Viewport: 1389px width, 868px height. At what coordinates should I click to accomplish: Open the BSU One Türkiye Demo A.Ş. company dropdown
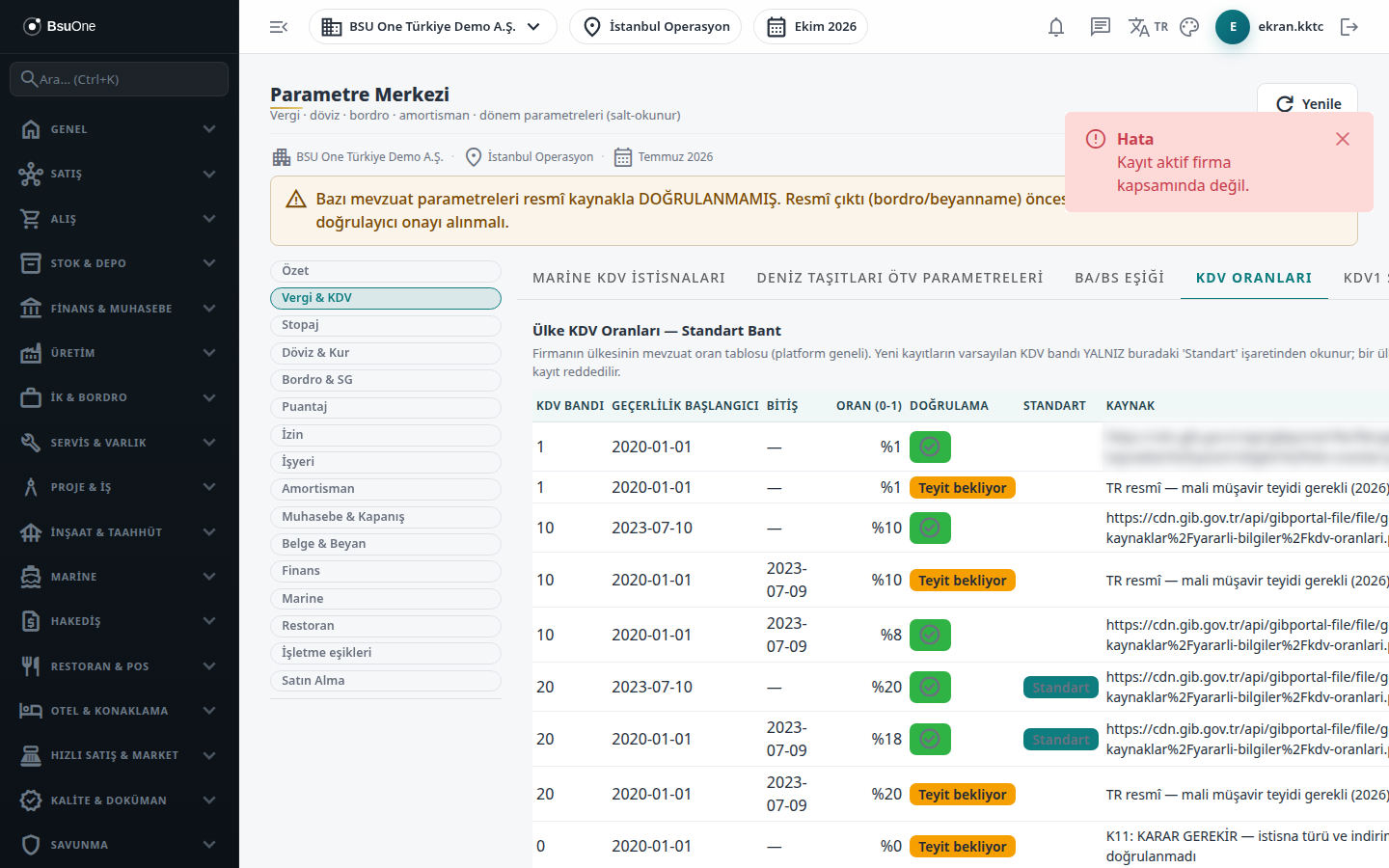point(433,27)
